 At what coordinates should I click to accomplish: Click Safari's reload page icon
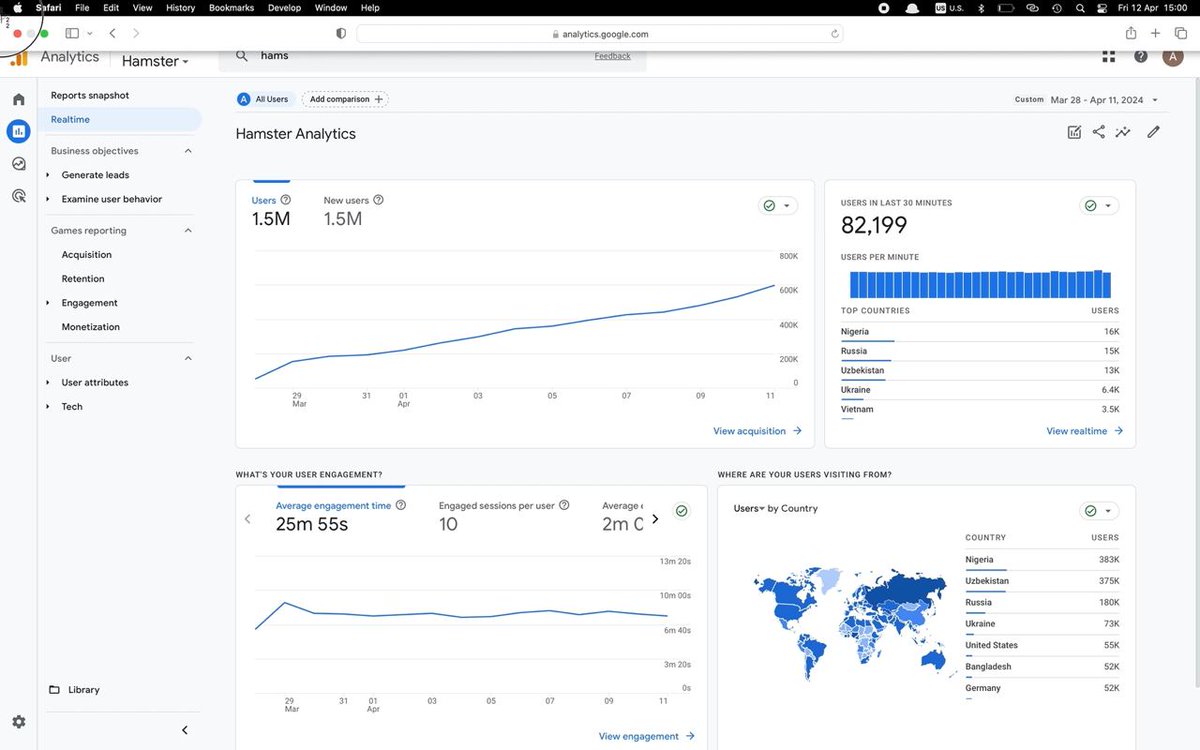[834, 33]
